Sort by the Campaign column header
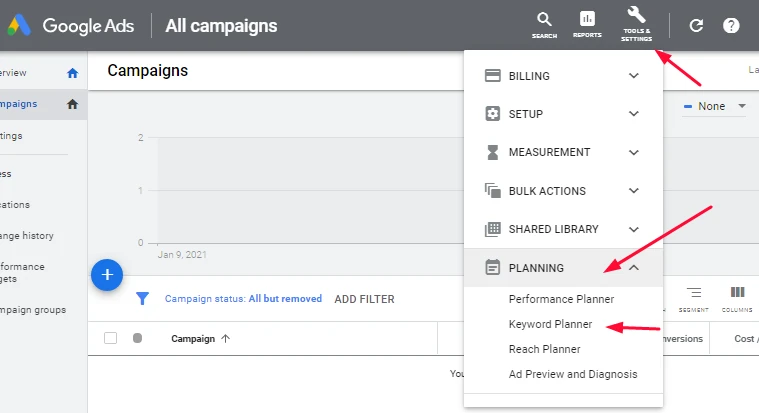 [193, 338]
